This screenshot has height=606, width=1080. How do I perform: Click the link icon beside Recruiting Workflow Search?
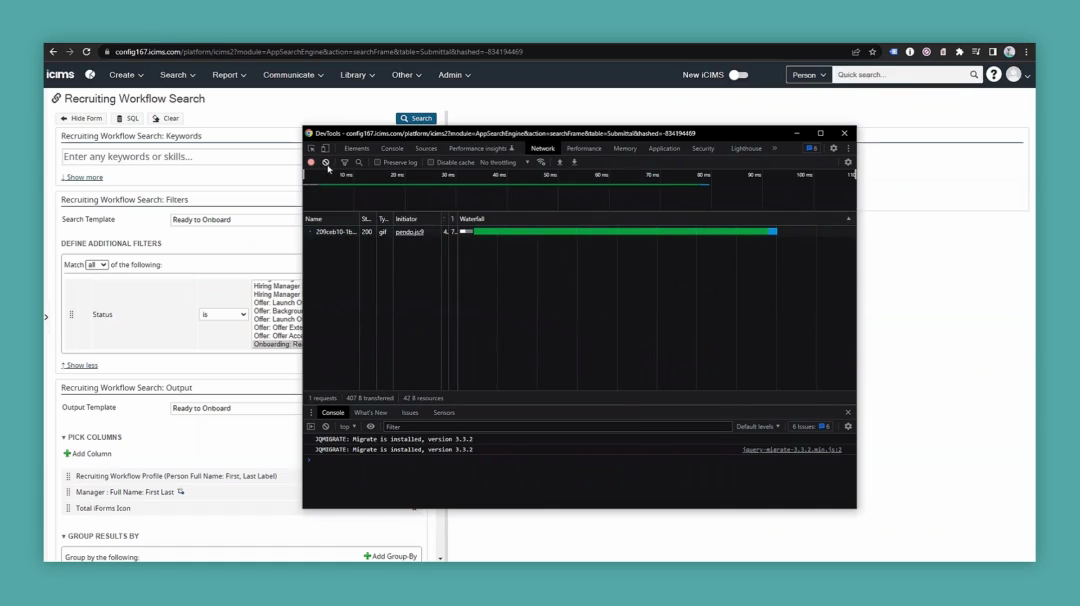pos(56,98)
